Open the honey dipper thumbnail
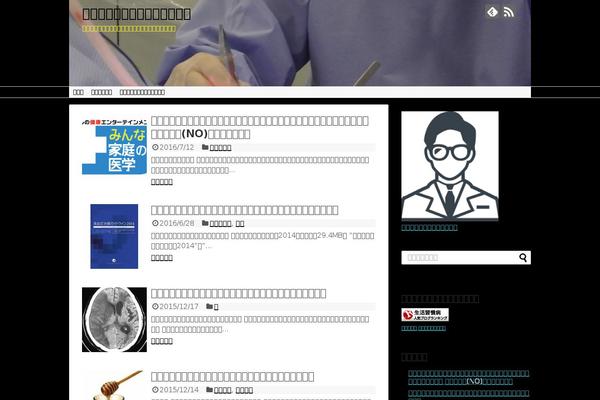 tap(114, 385)
